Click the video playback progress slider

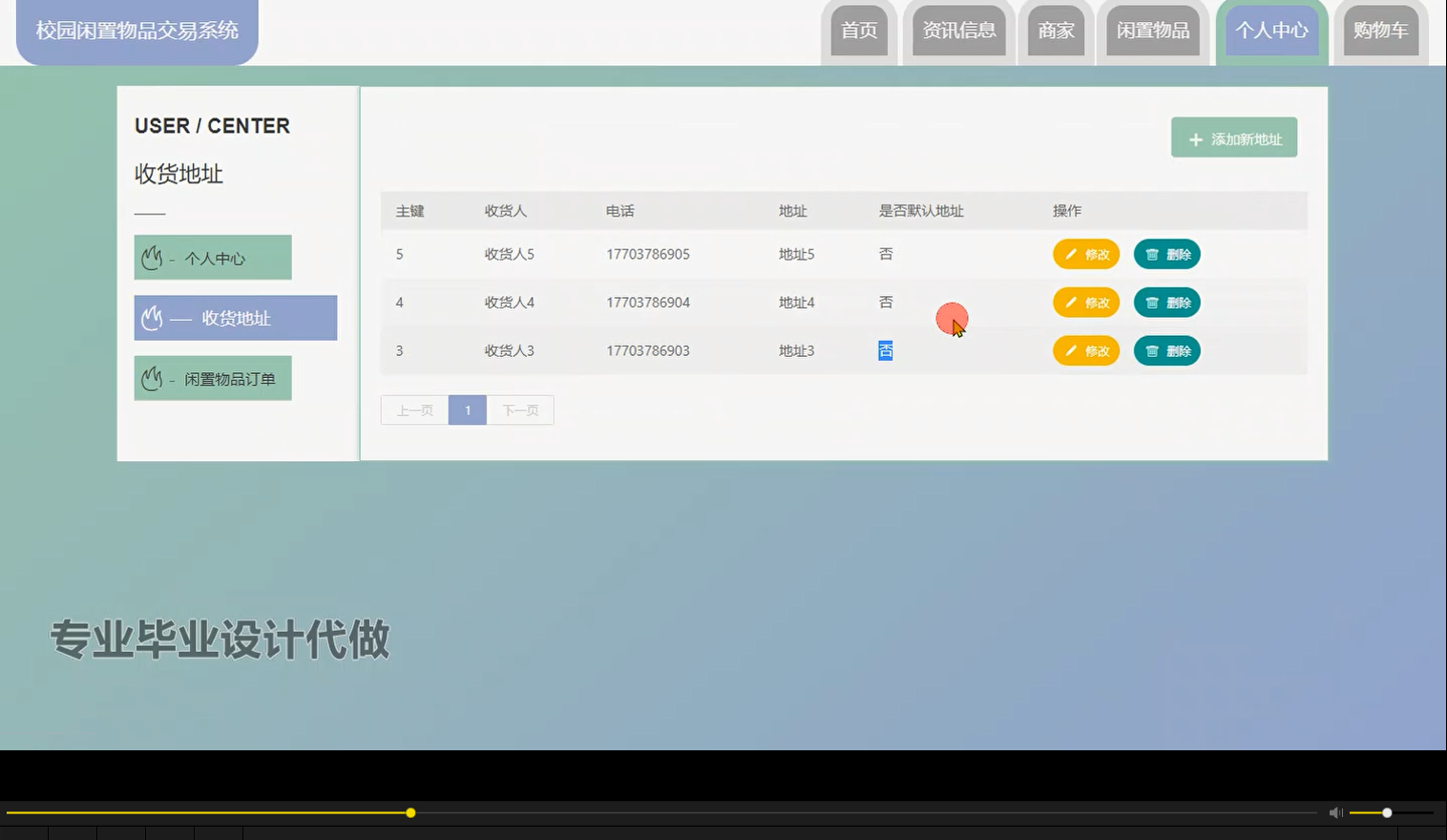tap(410, 812)
